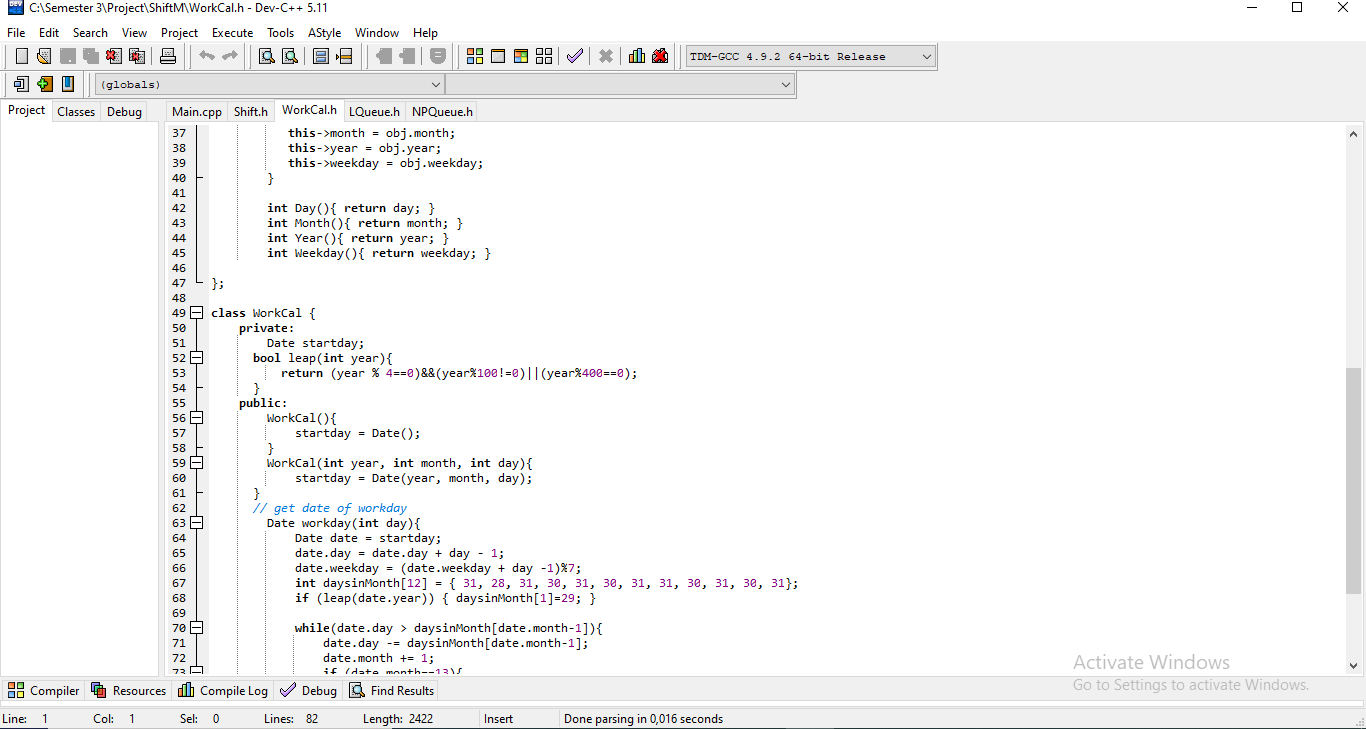Collapse the WorkCal() constructor fold at line 56
The height and width of the screenshot is (729, 1366).
[x=197, y=418]
